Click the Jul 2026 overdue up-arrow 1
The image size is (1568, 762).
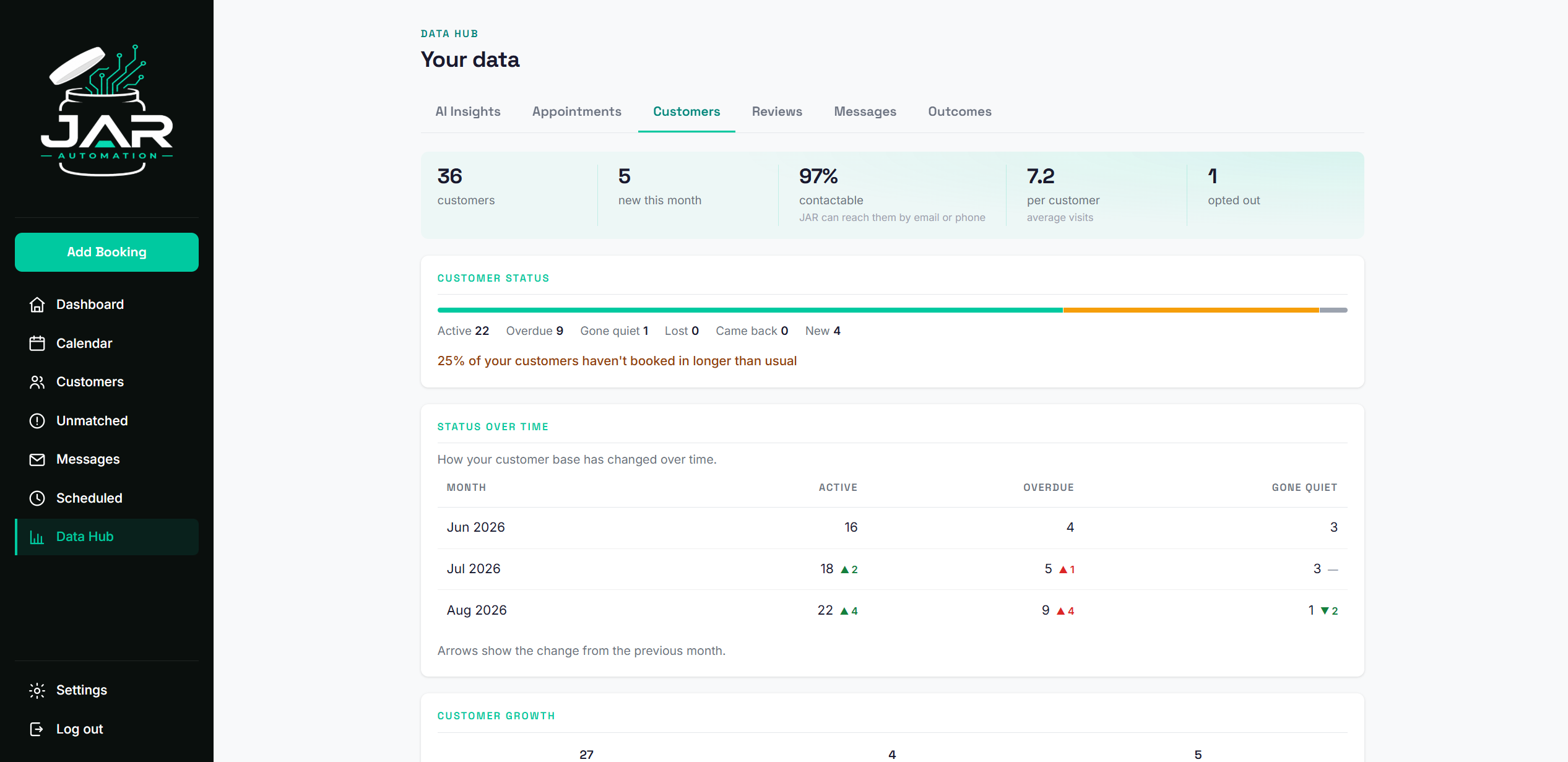pos(1067,569)
